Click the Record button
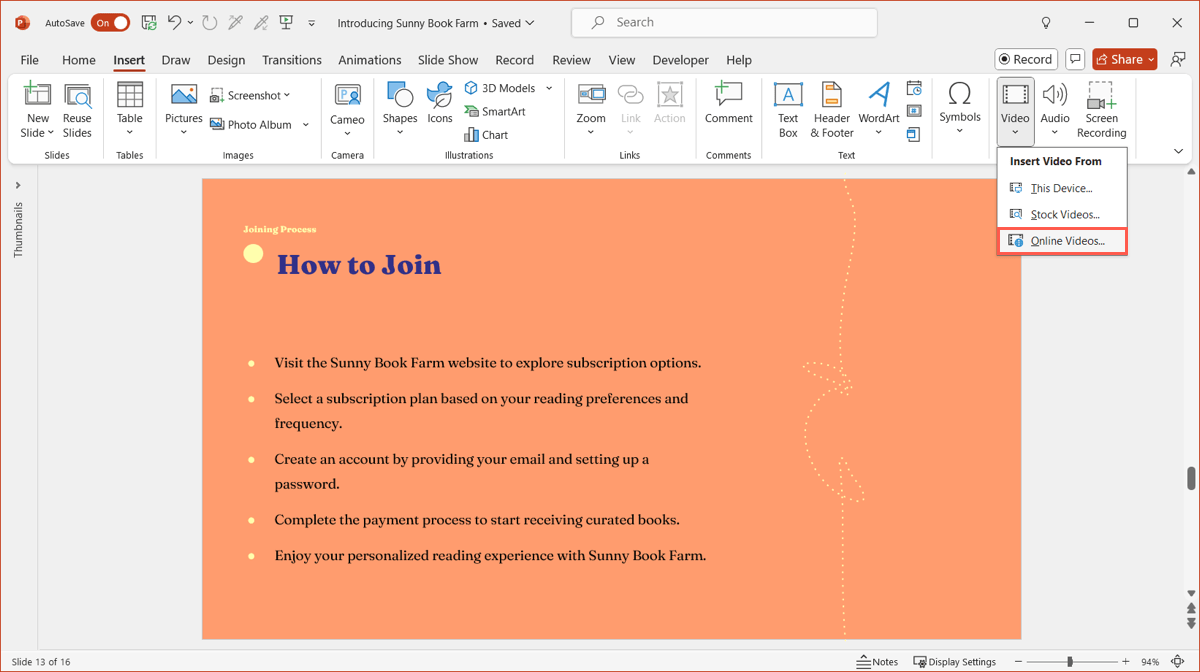Viewport: 1200px width, 672px height. pos(1026,59)
